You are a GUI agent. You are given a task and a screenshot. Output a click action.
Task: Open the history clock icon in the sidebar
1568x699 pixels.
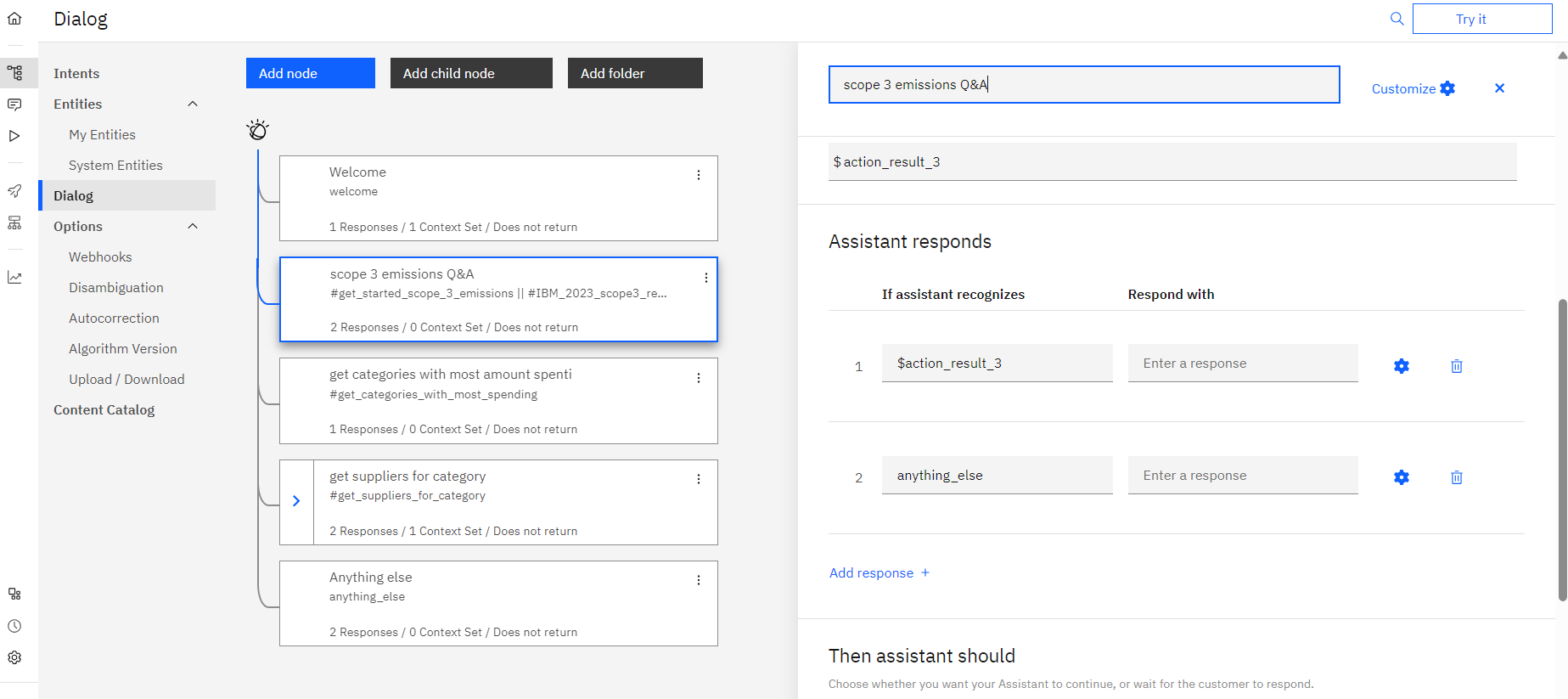tap(14, 626)
